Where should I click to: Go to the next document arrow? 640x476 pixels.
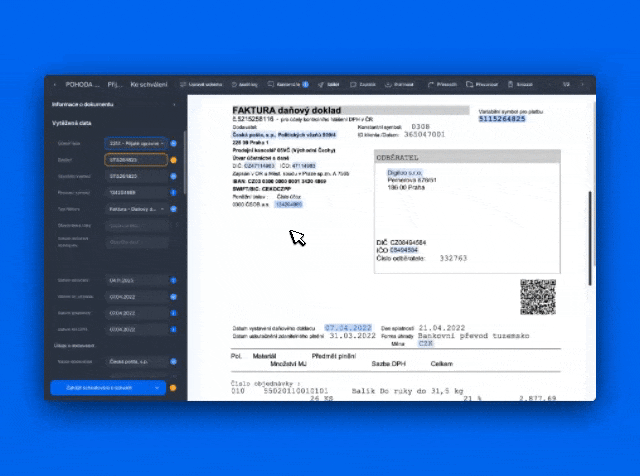(x=582, y=85)
